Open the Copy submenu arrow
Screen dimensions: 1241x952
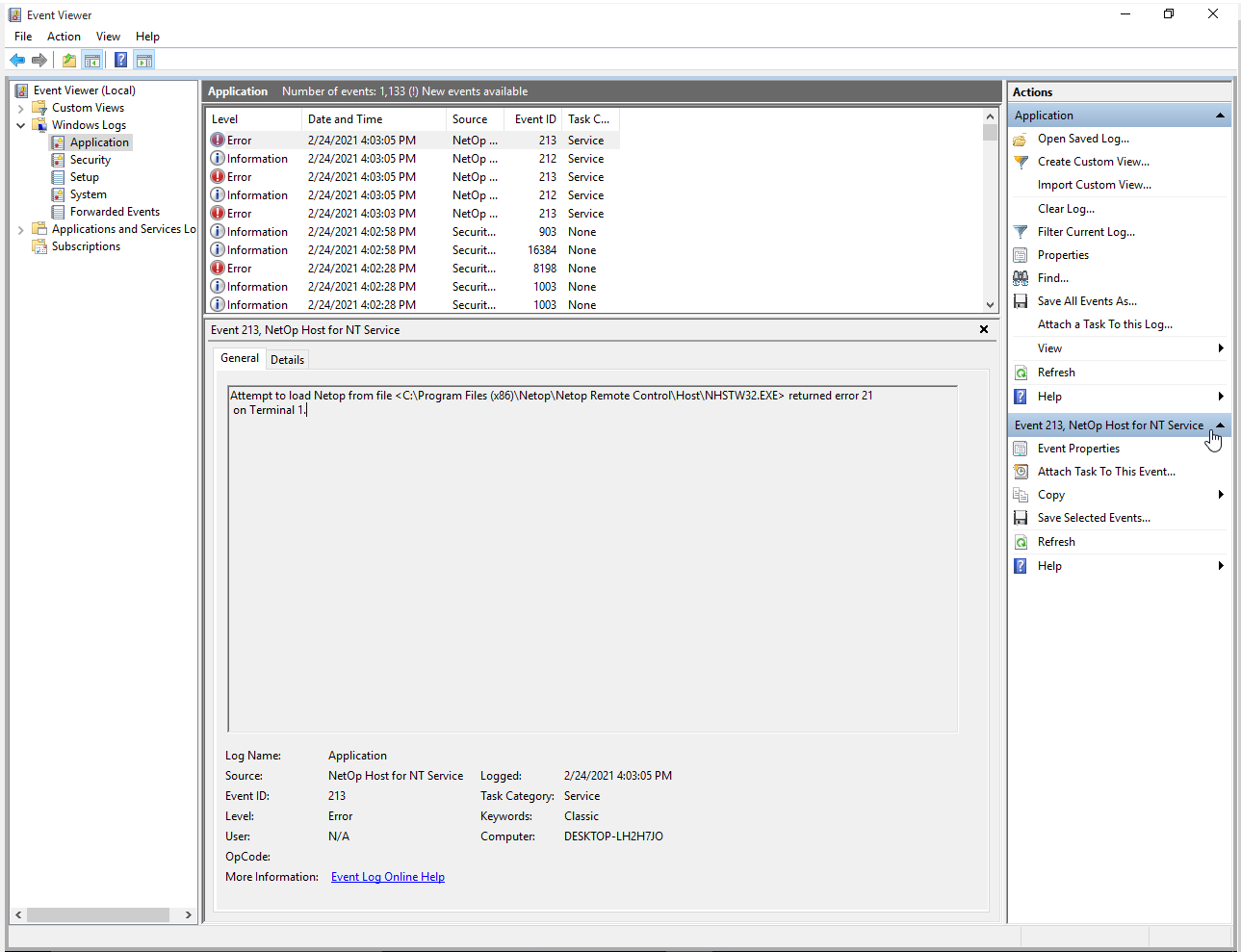click(1221, 495)
